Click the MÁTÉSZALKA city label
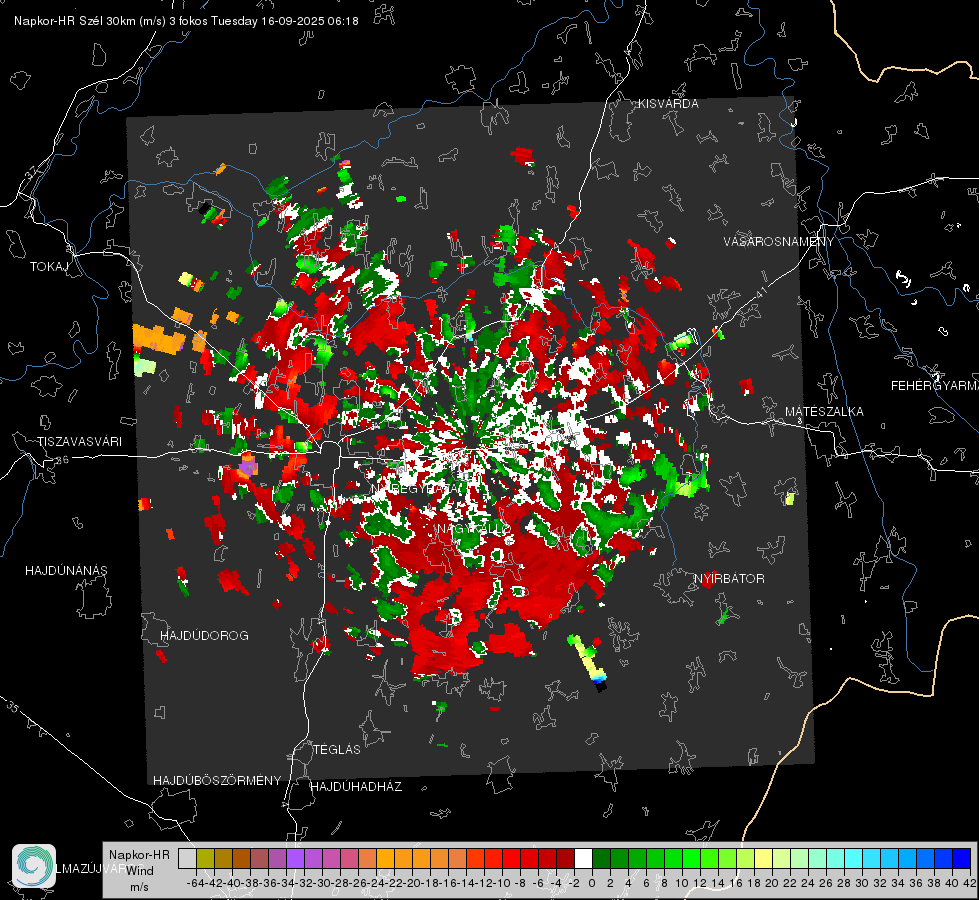 [x=824, y=412]
